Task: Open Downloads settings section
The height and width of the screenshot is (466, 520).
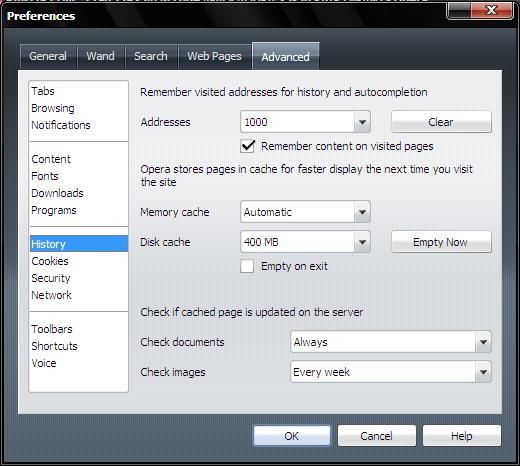Action: pos(79,193)
